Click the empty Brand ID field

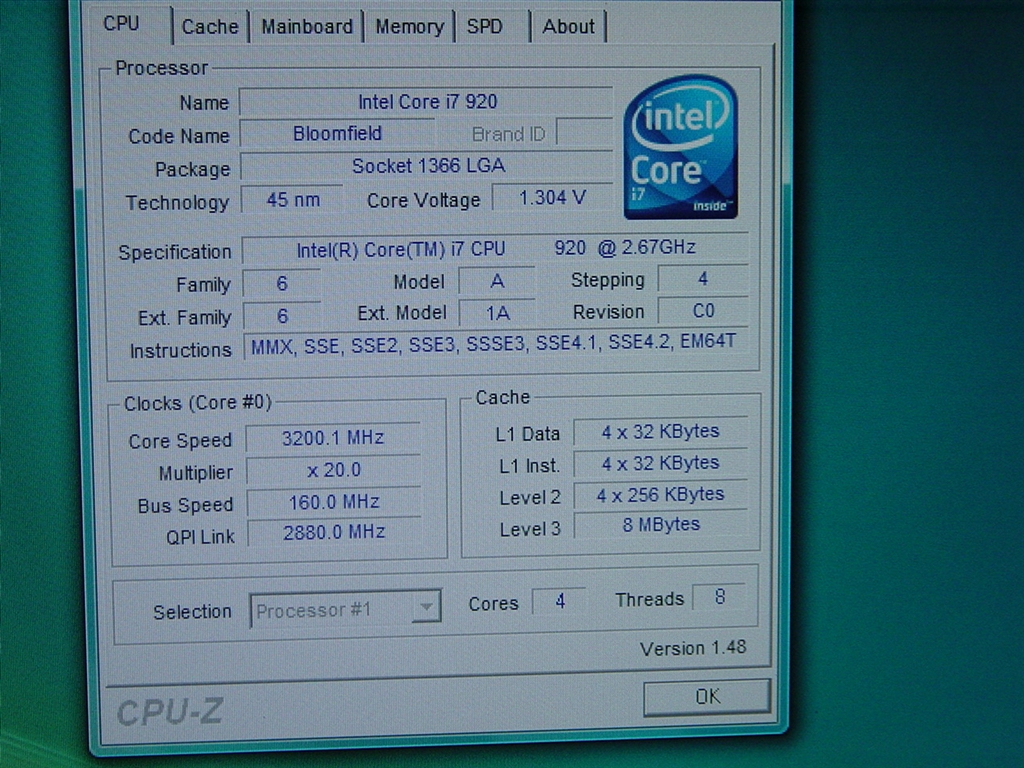point(584,132)
